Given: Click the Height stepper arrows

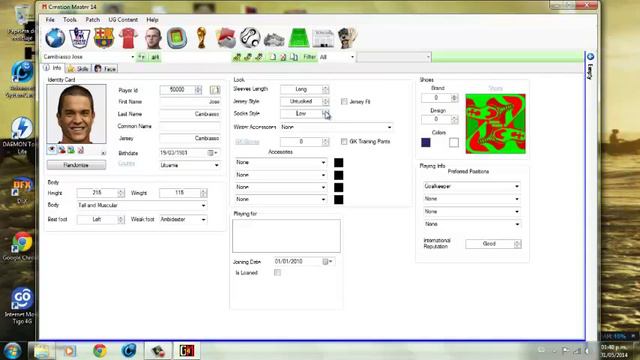Looking at the screenshot, I should (121, 193).
